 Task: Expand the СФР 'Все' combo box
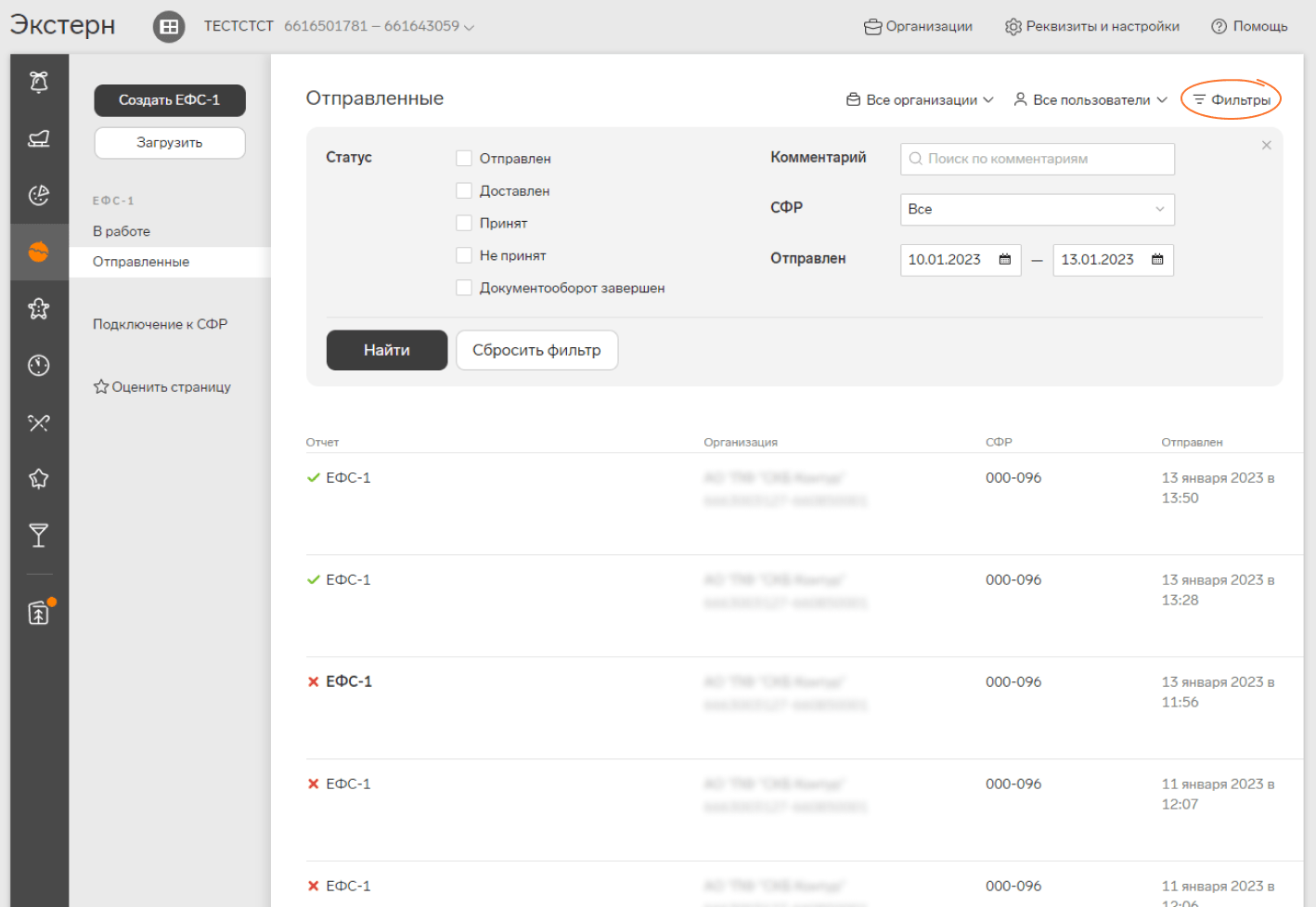1037,210
